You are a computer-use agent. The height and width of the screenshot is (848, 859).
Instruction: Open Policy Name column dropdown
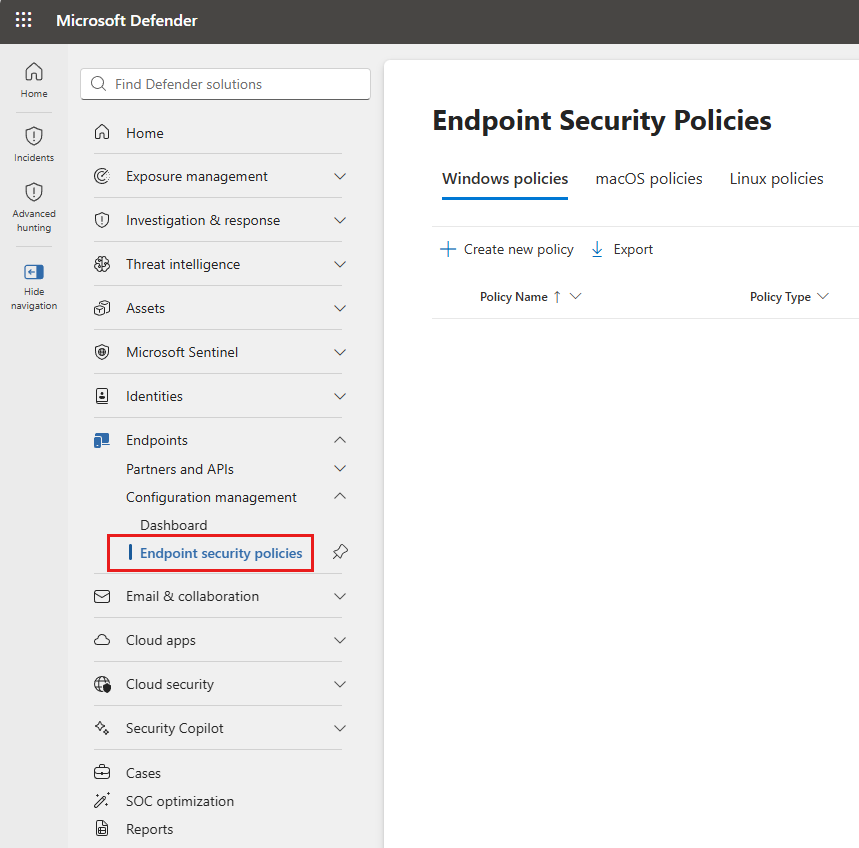tap(575, 296)
